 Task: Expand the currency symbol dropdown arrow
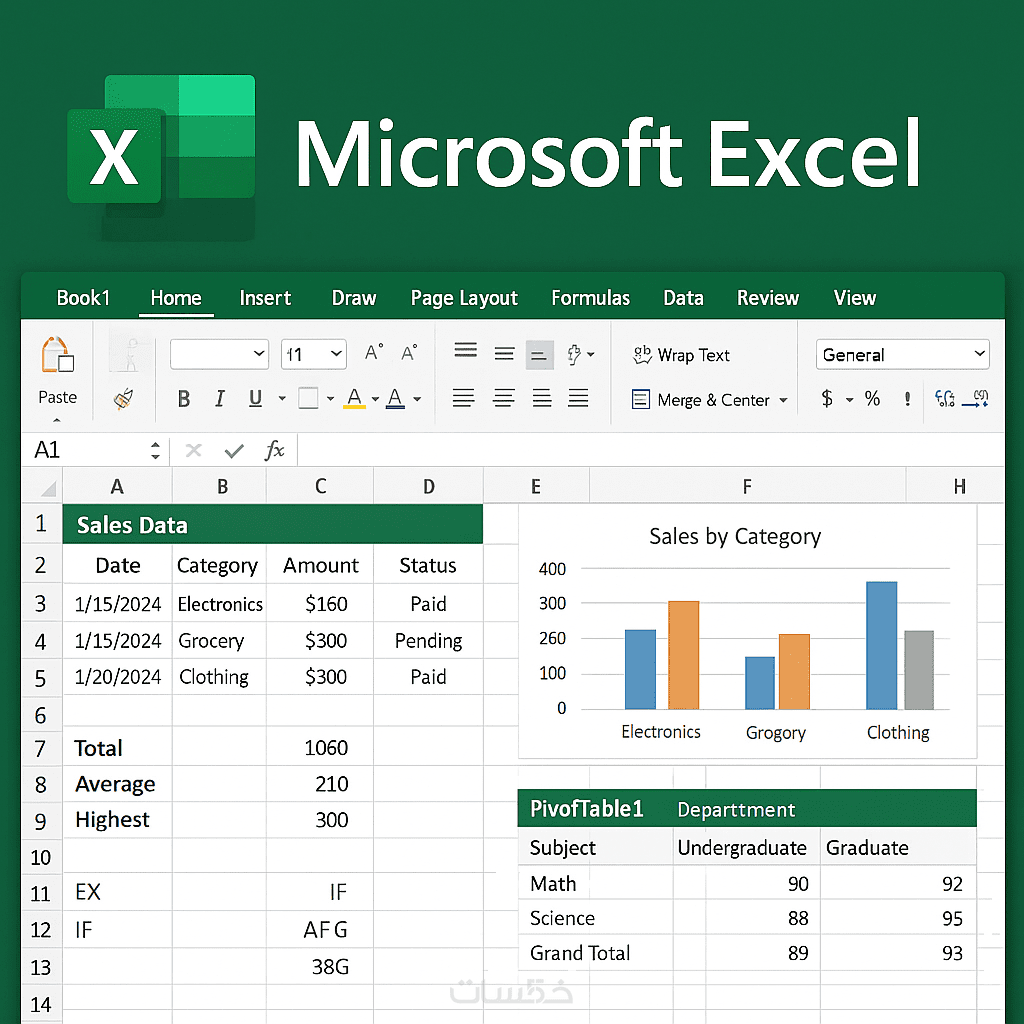(850, 399)
